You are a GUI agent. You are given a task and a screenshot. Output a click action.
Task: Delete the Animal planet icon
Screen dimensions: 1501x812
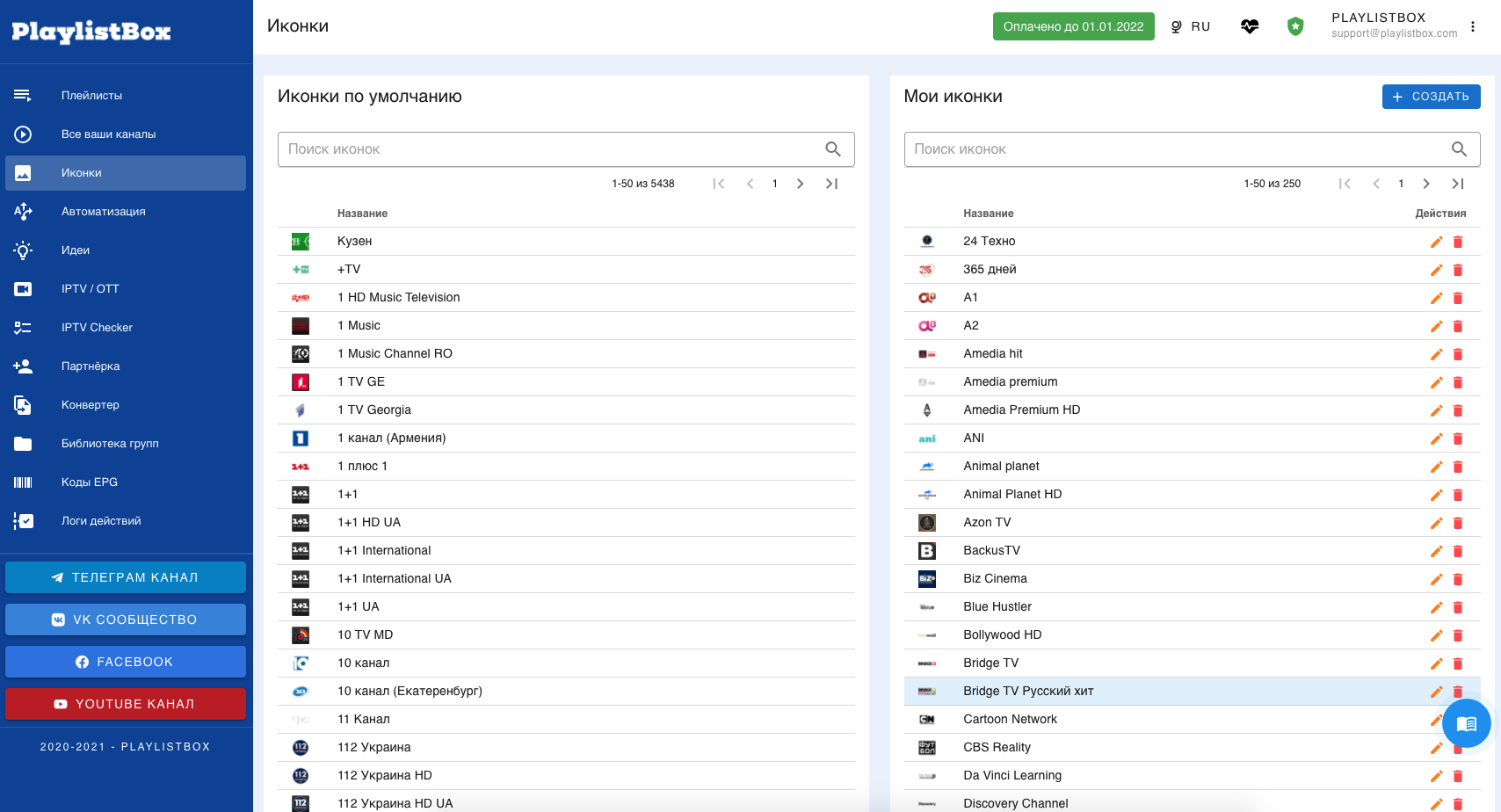[1458, 467]
